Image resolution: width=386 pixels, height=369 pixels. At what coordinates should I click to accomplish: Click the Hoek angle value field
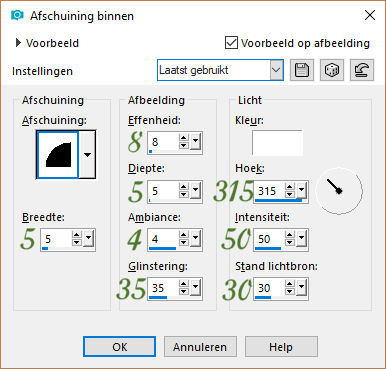269,192
